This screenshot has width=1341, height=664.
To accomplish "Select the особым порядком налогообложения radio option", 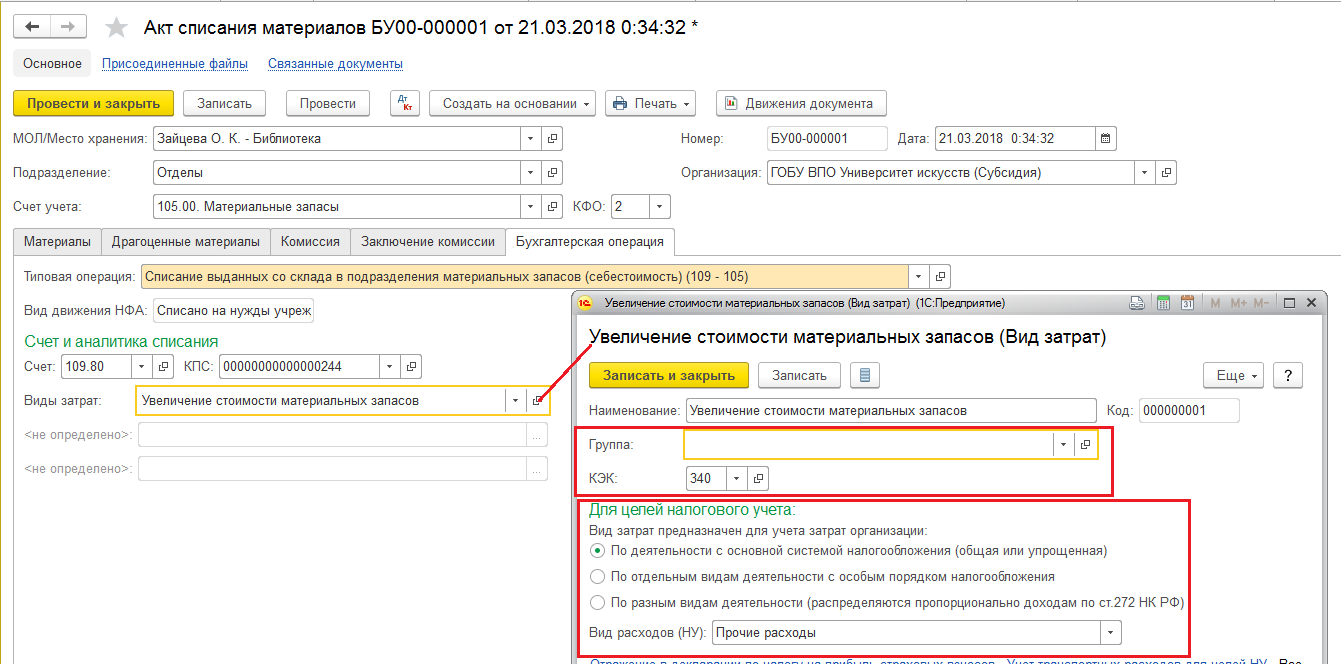I will [597, 576].
